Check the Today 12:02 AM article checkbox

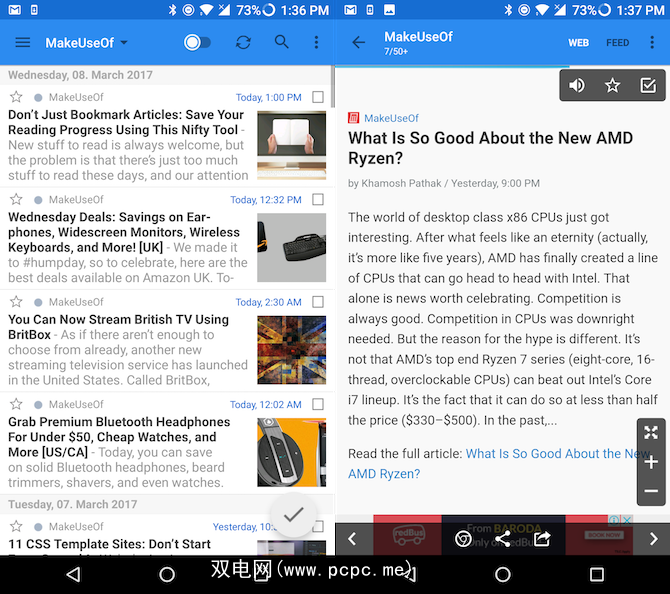318,404
